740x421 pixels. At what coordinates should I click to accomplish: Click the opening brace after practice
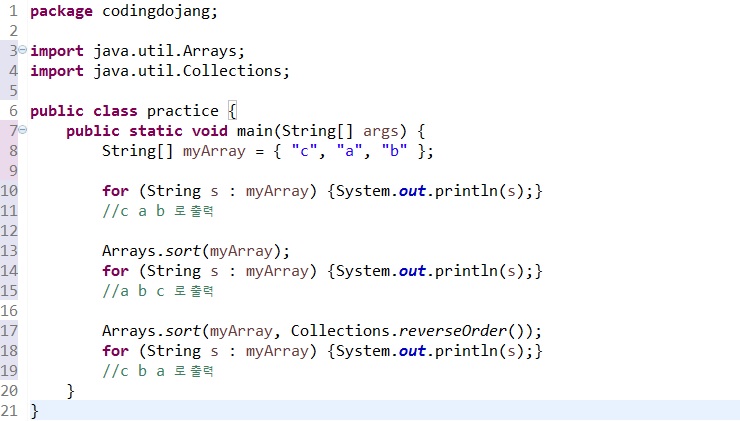coord(232,111)
